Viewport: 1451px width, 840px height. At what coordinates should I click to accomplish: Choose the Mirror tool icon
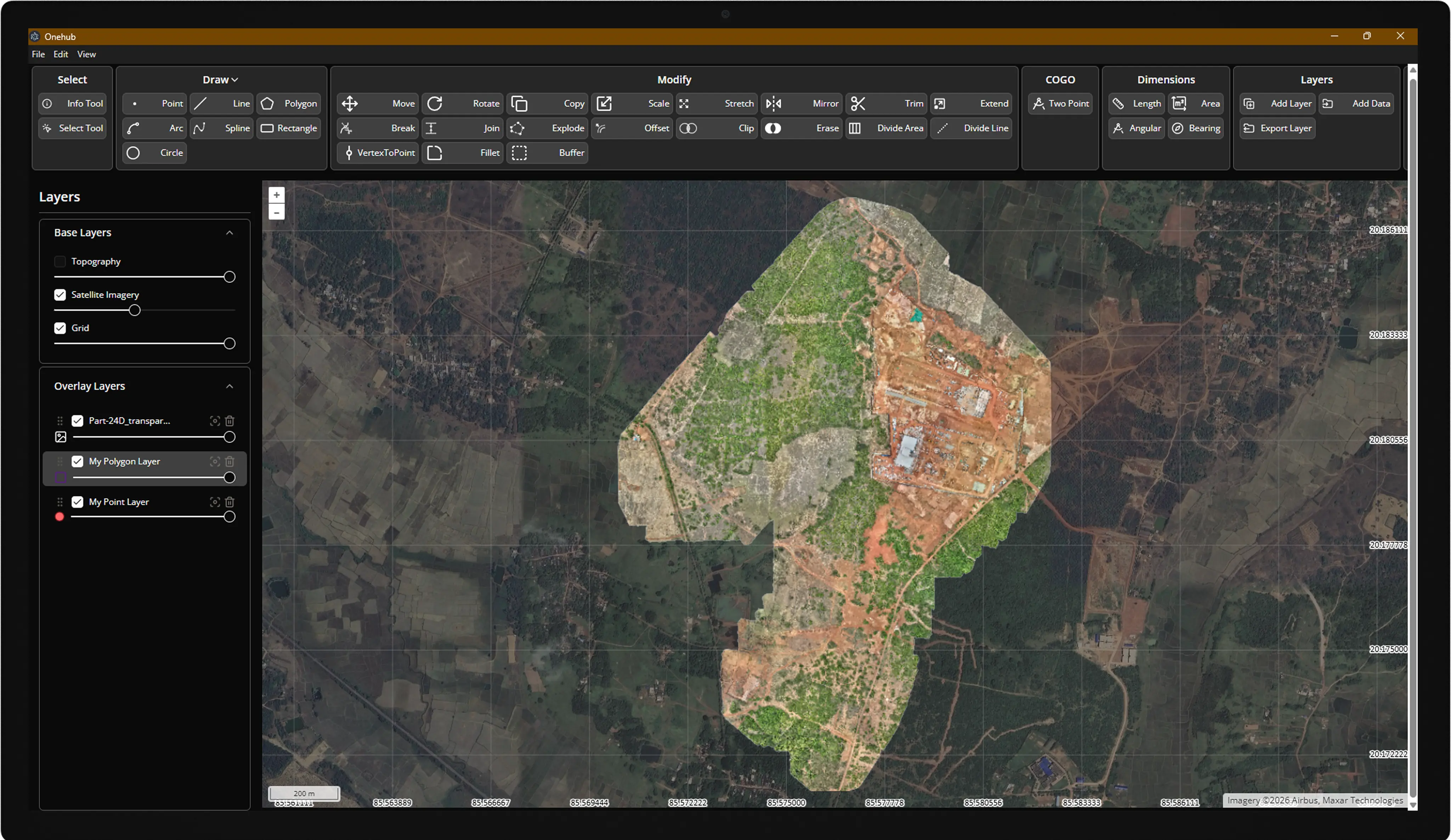click(x=773, y=104)
